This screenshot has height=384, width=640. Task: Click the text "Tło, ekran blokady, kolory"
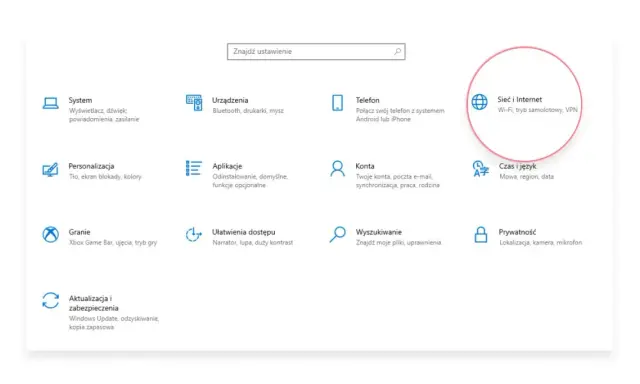105,177
